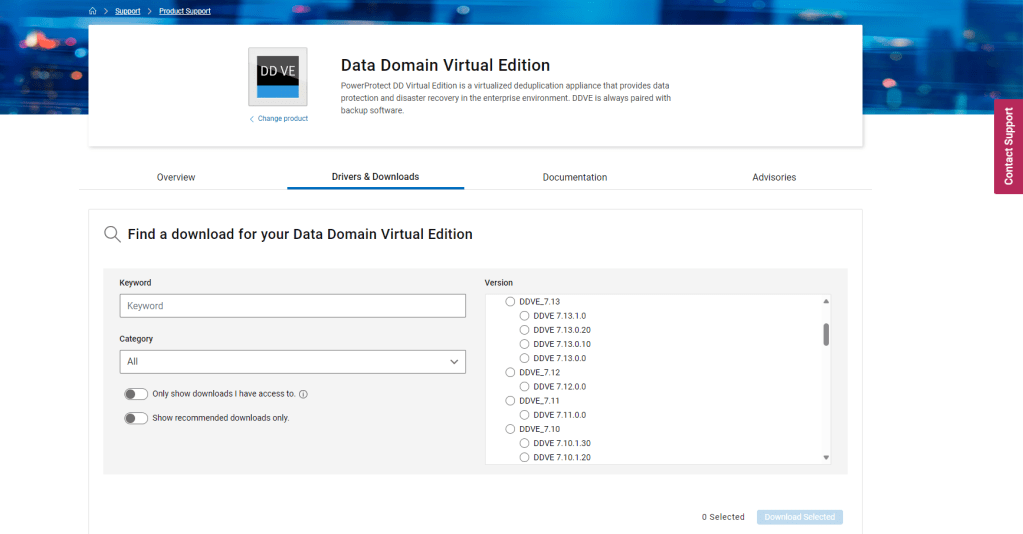Go to the Overview tab
Image resolution: width=1023 pixels, height=534 pixels.
coord(176,177)
